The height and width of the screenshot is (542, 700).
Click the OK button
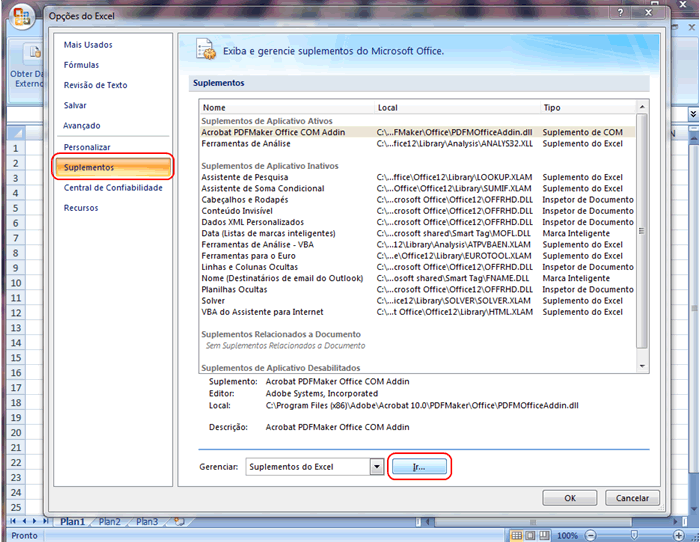click(x=570, y=497)
